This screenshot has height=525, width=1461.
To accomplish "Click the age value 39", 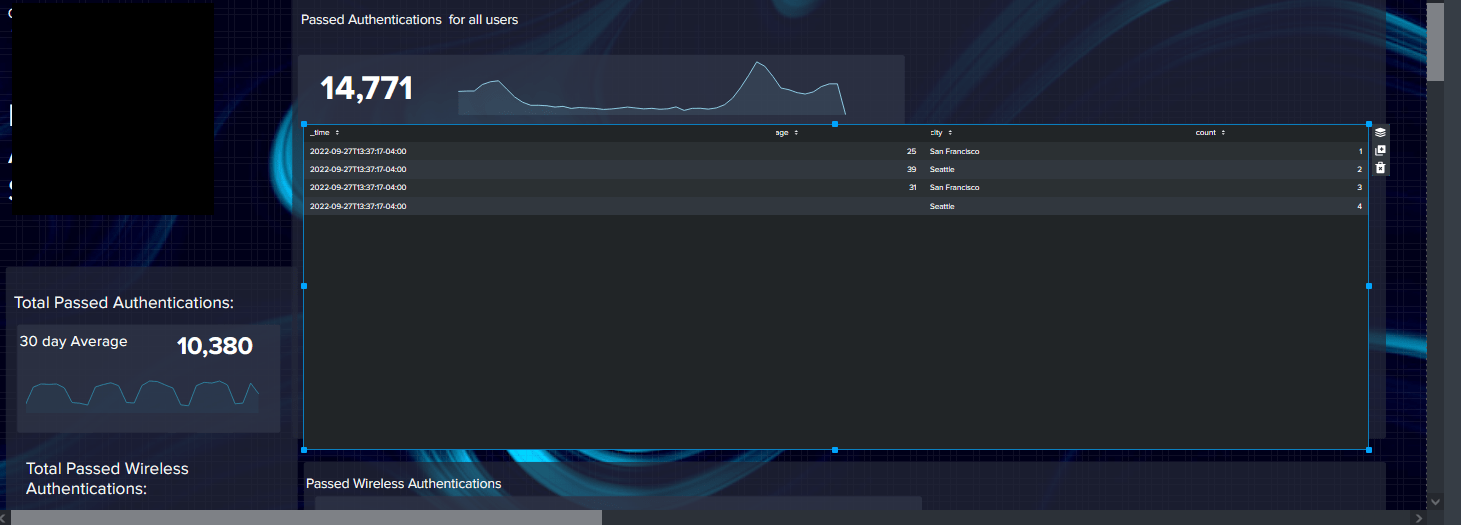I will click(911, 170).
